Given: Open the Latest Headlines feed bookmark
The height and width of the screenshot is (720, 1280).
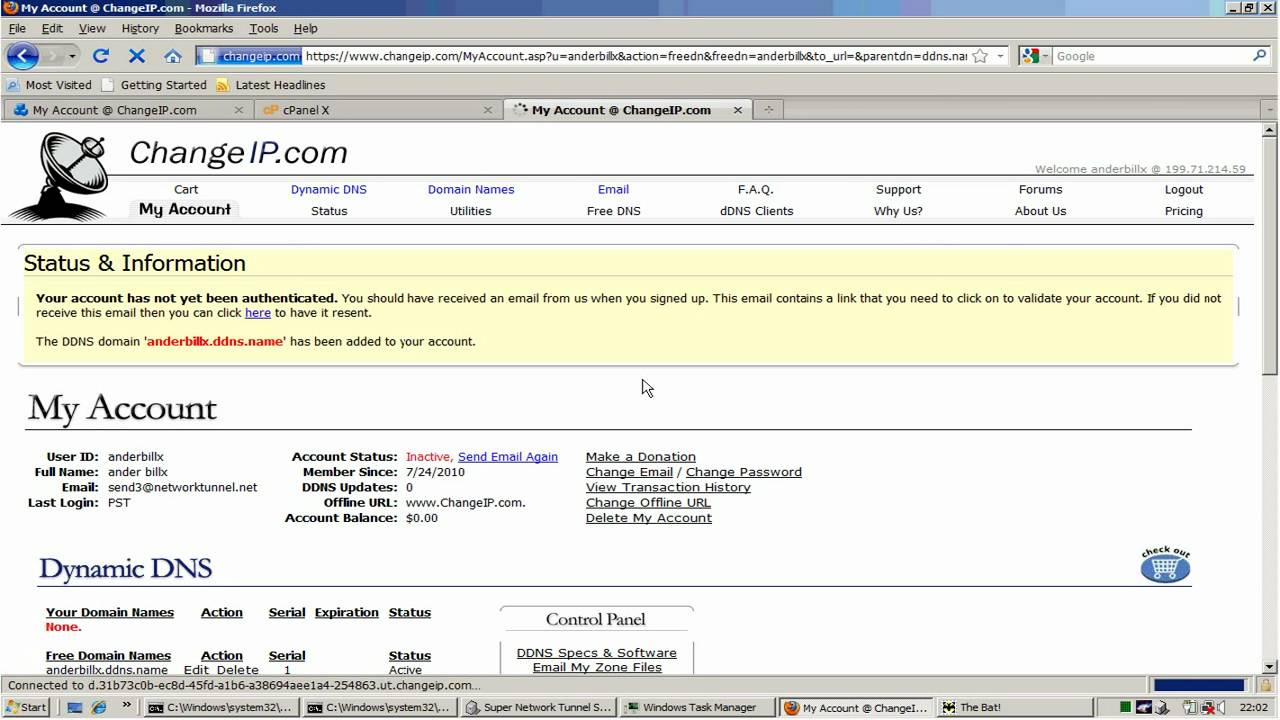Looking at the screenshot, I should (x=270, y=85).
